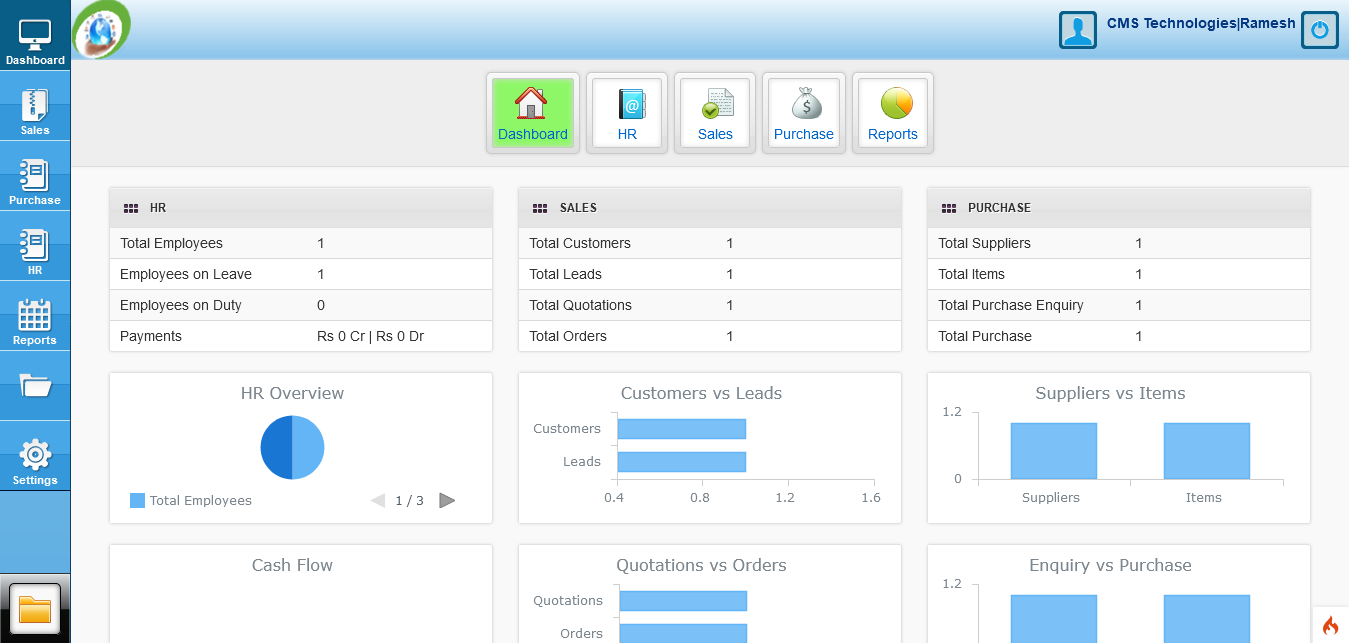Screen dimensions: 1349x643
Task: Click Total Leads row label
Action: (566, 274)
